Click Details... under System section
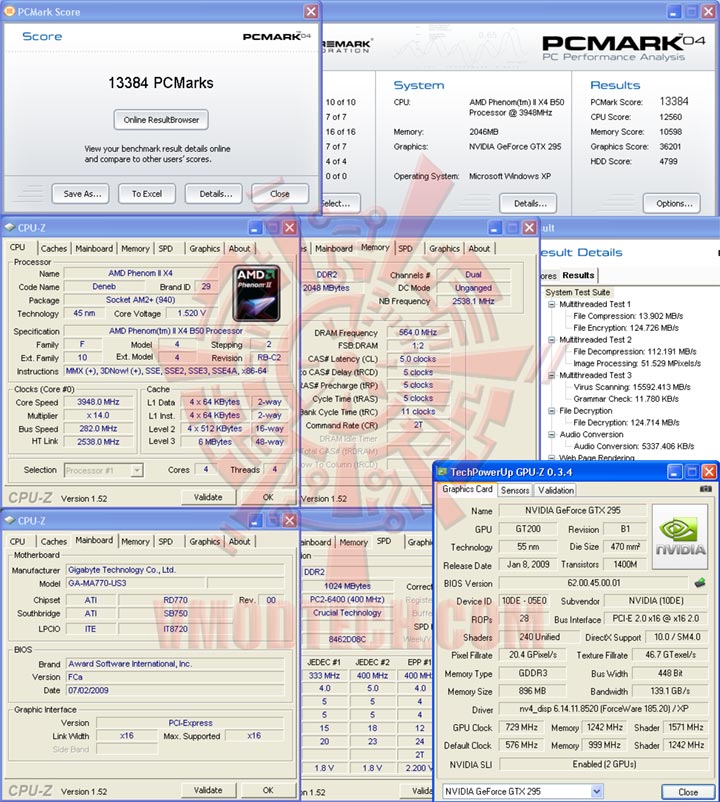The height and width of the screenshot is (802, 720). point(530,204)
